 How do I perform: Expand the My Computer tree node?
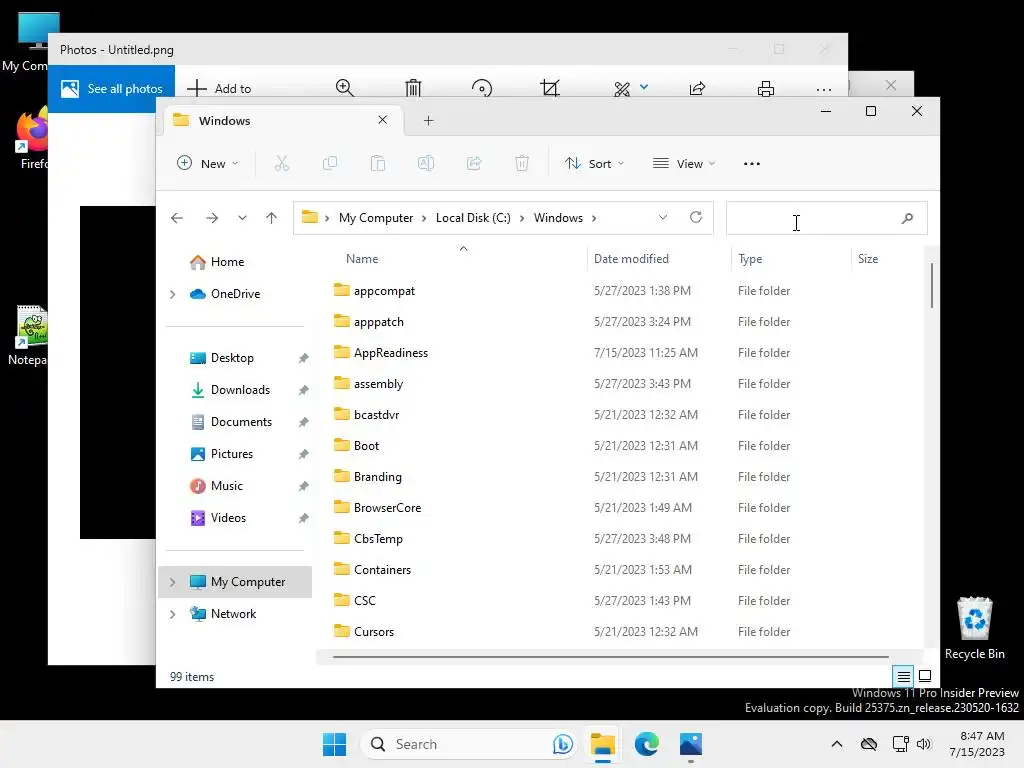tap(172, 582)
